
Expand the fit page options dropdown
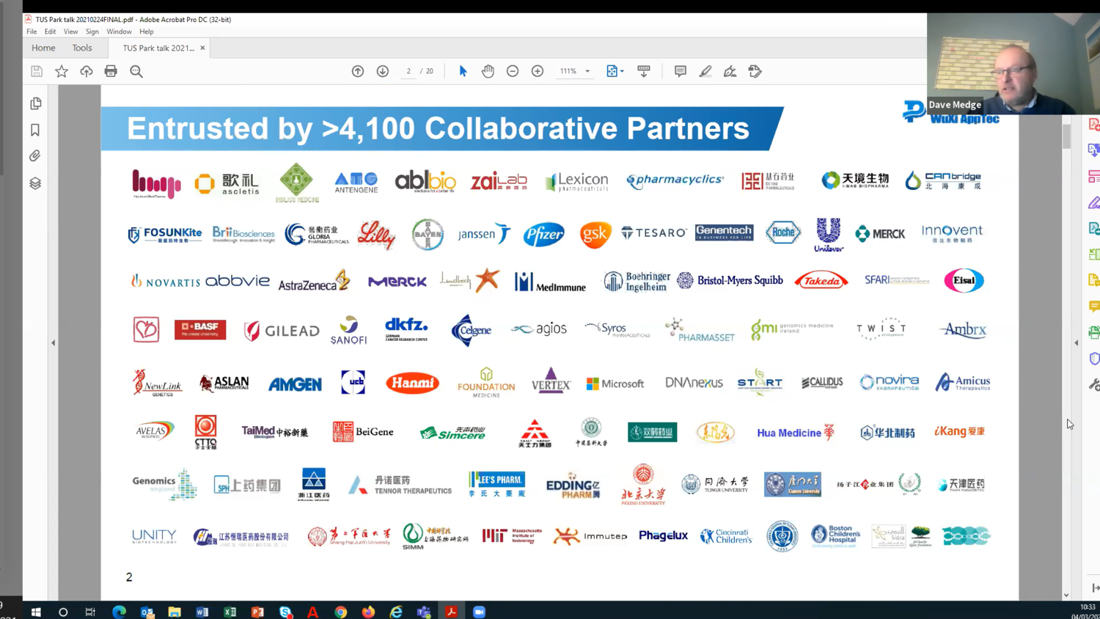coord(622,72)
